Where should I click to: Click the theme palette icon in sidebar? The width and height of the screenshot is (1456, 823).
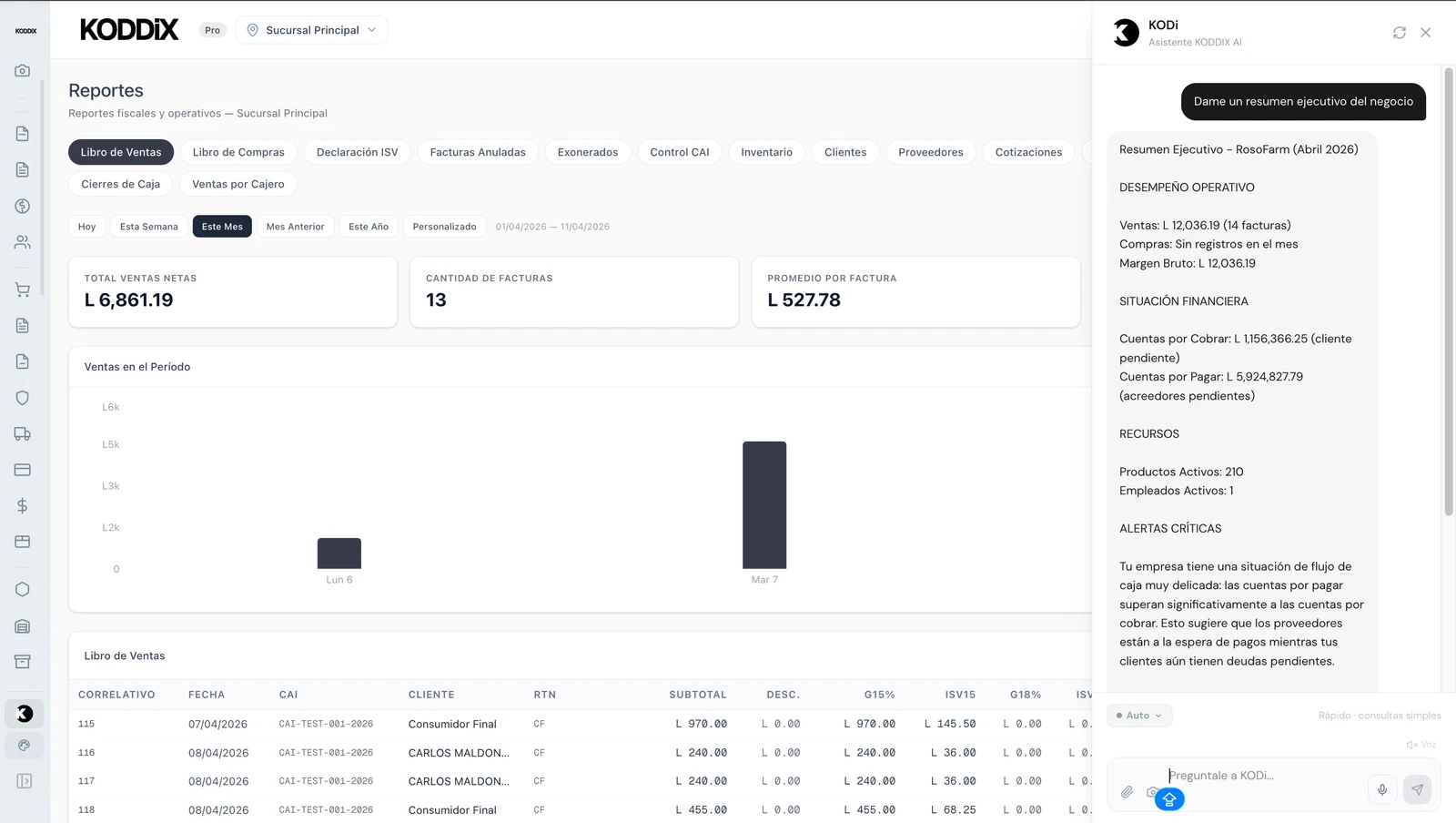pos(24,746)
